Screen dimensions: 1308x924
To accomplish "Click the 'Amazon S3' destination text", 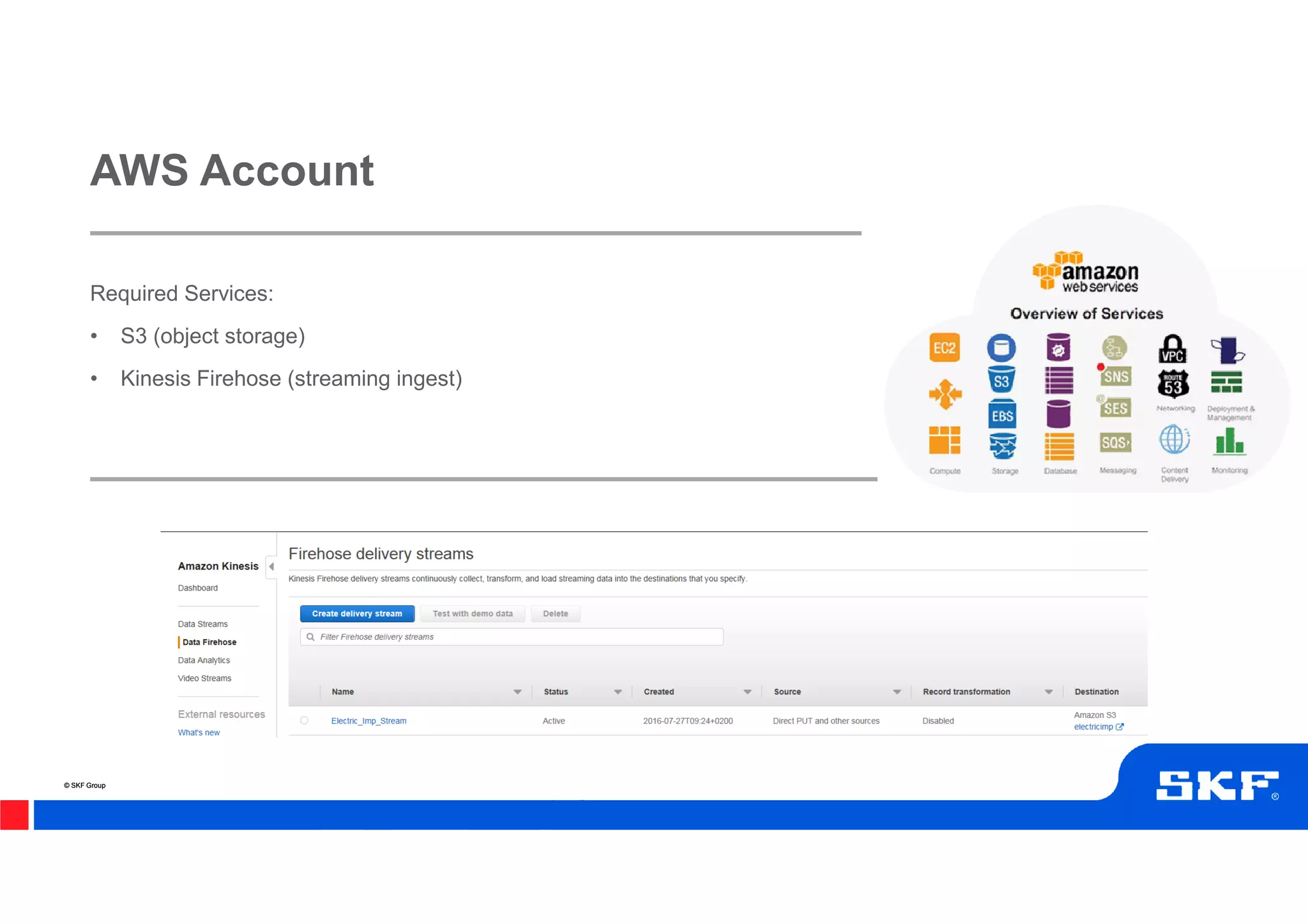I will pos(1095,715).
